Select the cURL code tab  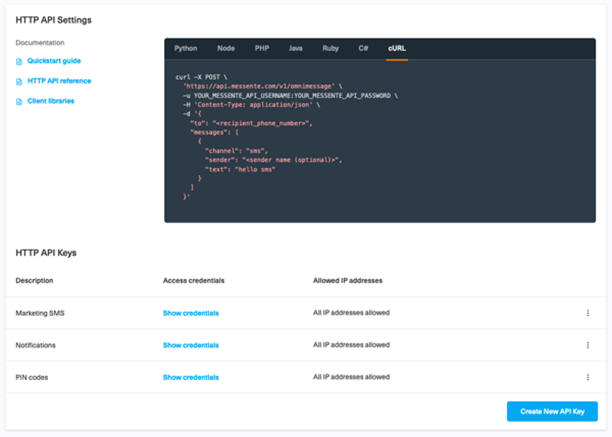pos(397,48)
